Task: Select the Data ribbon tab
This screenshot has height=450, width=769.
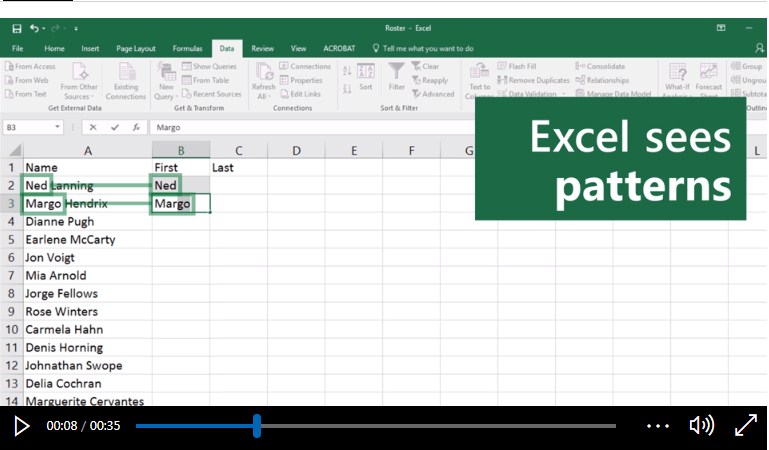Action: pyautogui.click(x=227, y=49)
